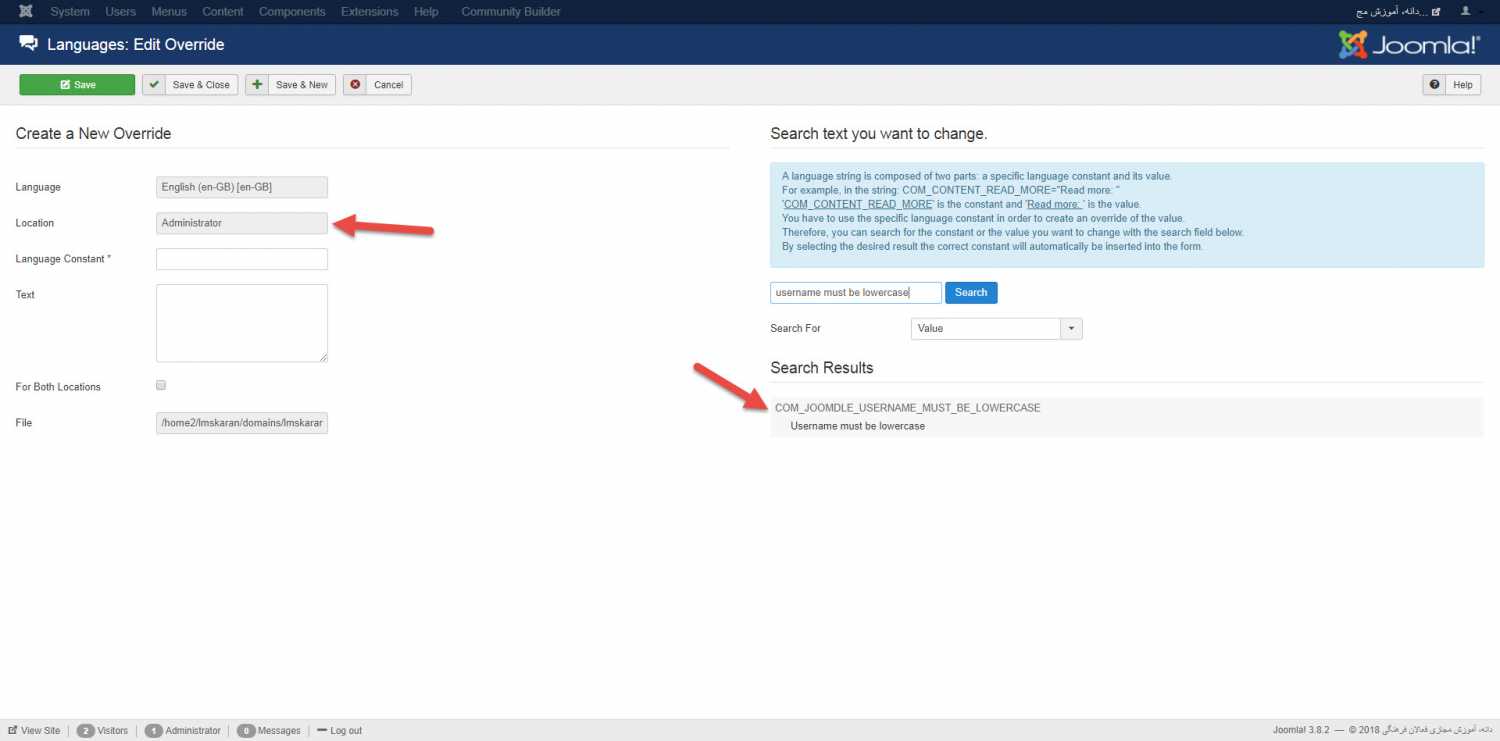Open the Extensions menu

369,12
